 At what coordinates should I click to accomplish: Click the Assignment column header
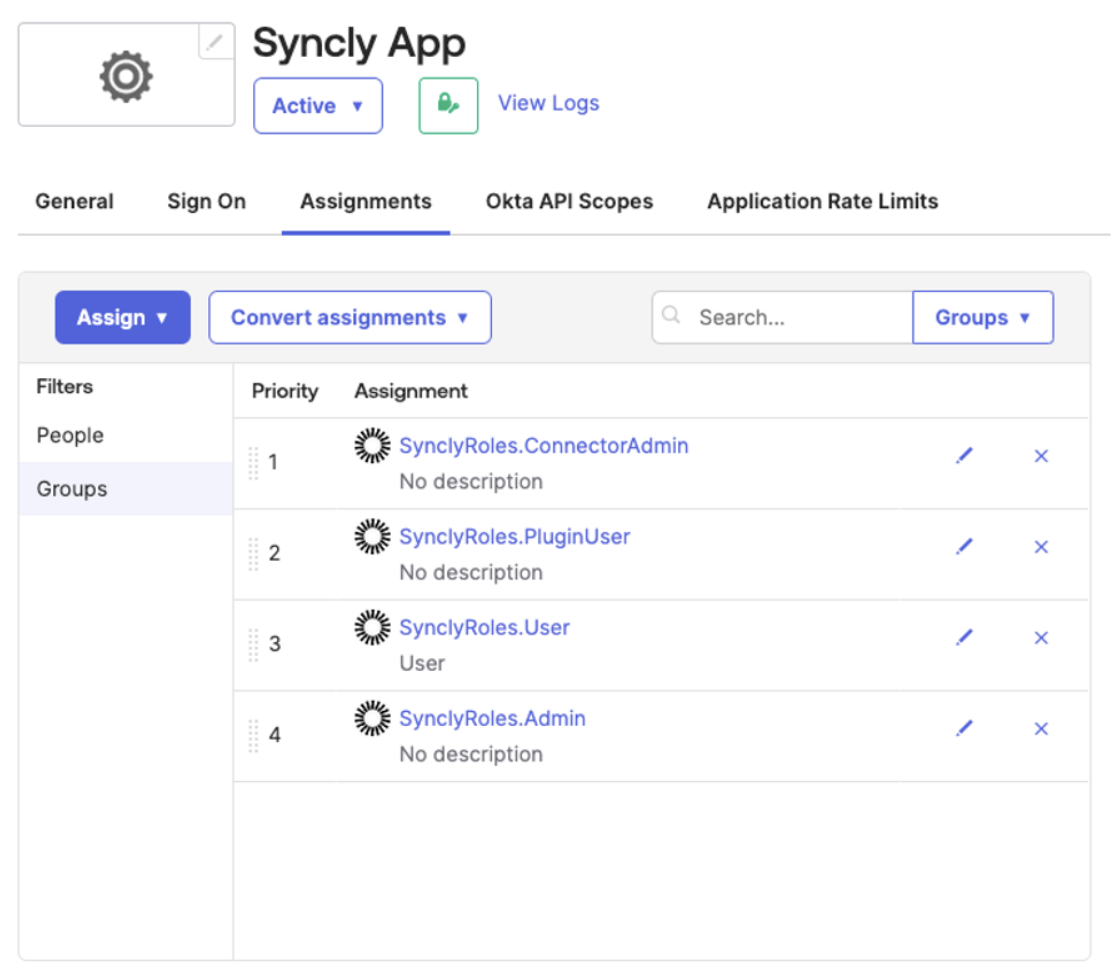411,391
